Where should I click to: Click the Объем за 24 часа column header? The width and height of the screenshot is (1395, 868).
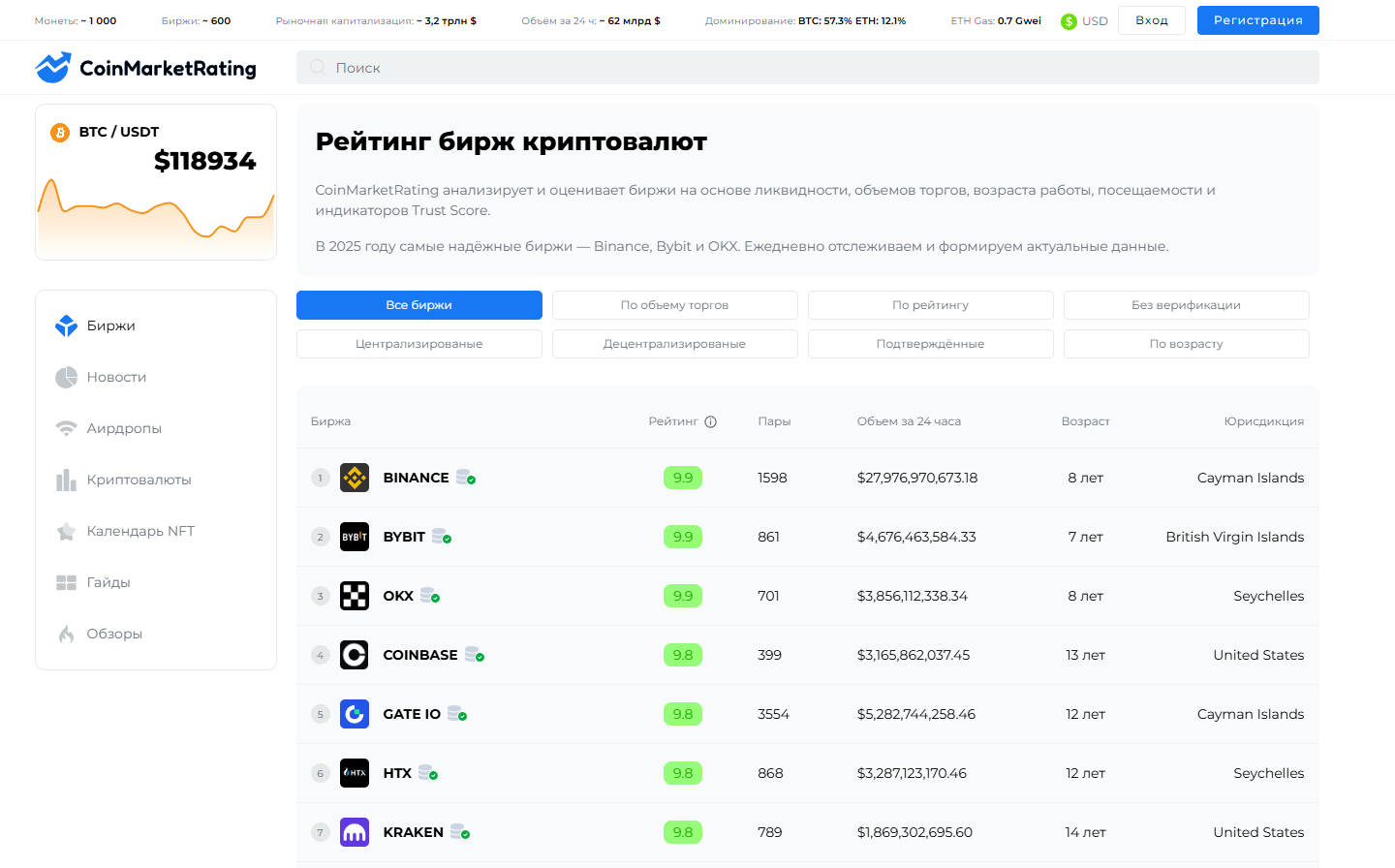(909, 421)
